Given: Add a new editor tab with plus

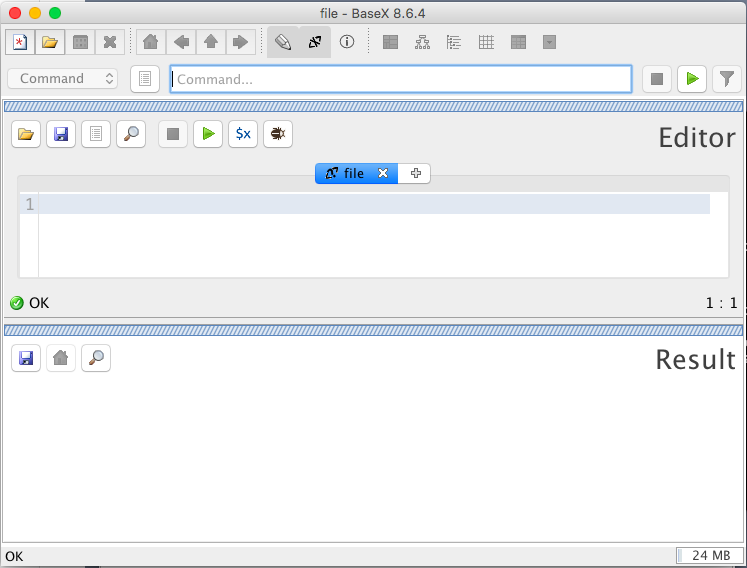Looking at the screenshot, I should pyautogui.click(x=415, y=173).
